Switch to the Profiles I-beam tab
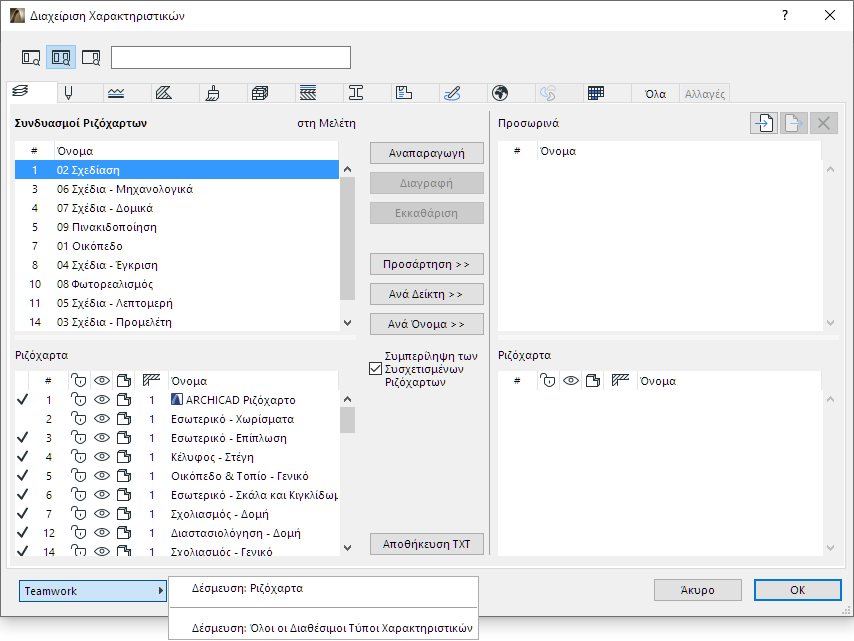Screen dimensions: 854x641 coord(356,93)
